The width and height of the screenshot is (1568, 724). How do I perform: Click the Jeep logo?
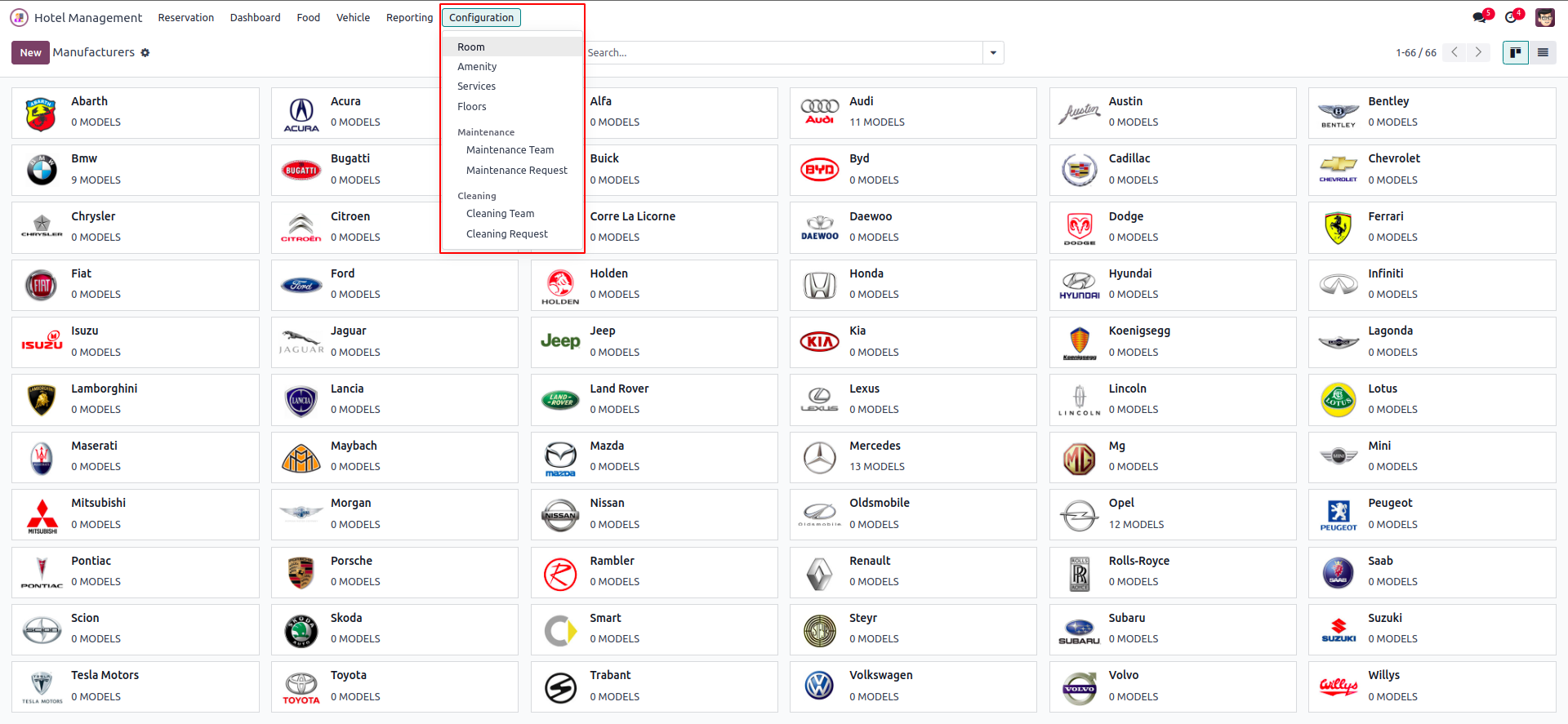click(x=561, y=343)
